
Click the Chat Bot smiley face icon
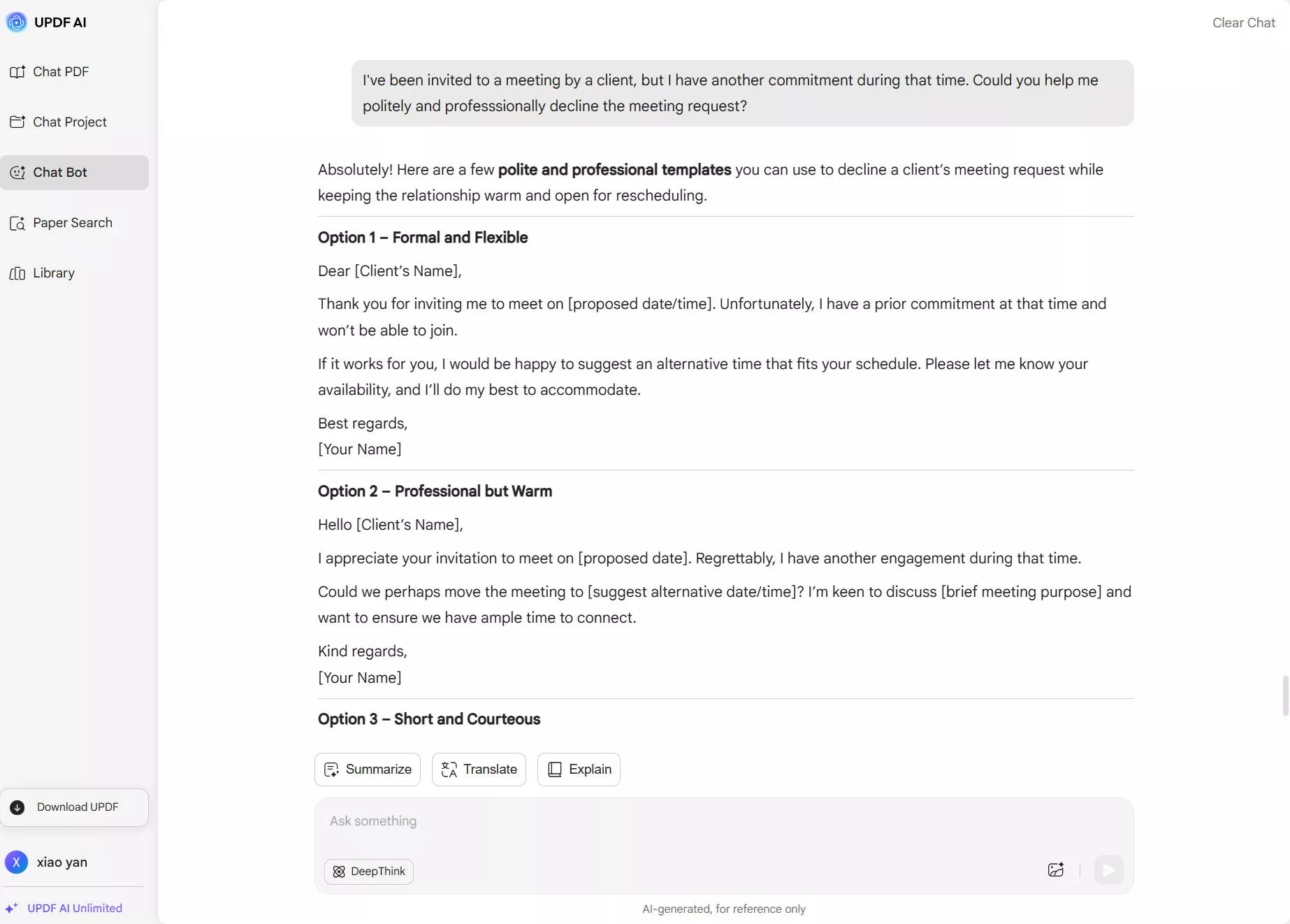(18, 172)
